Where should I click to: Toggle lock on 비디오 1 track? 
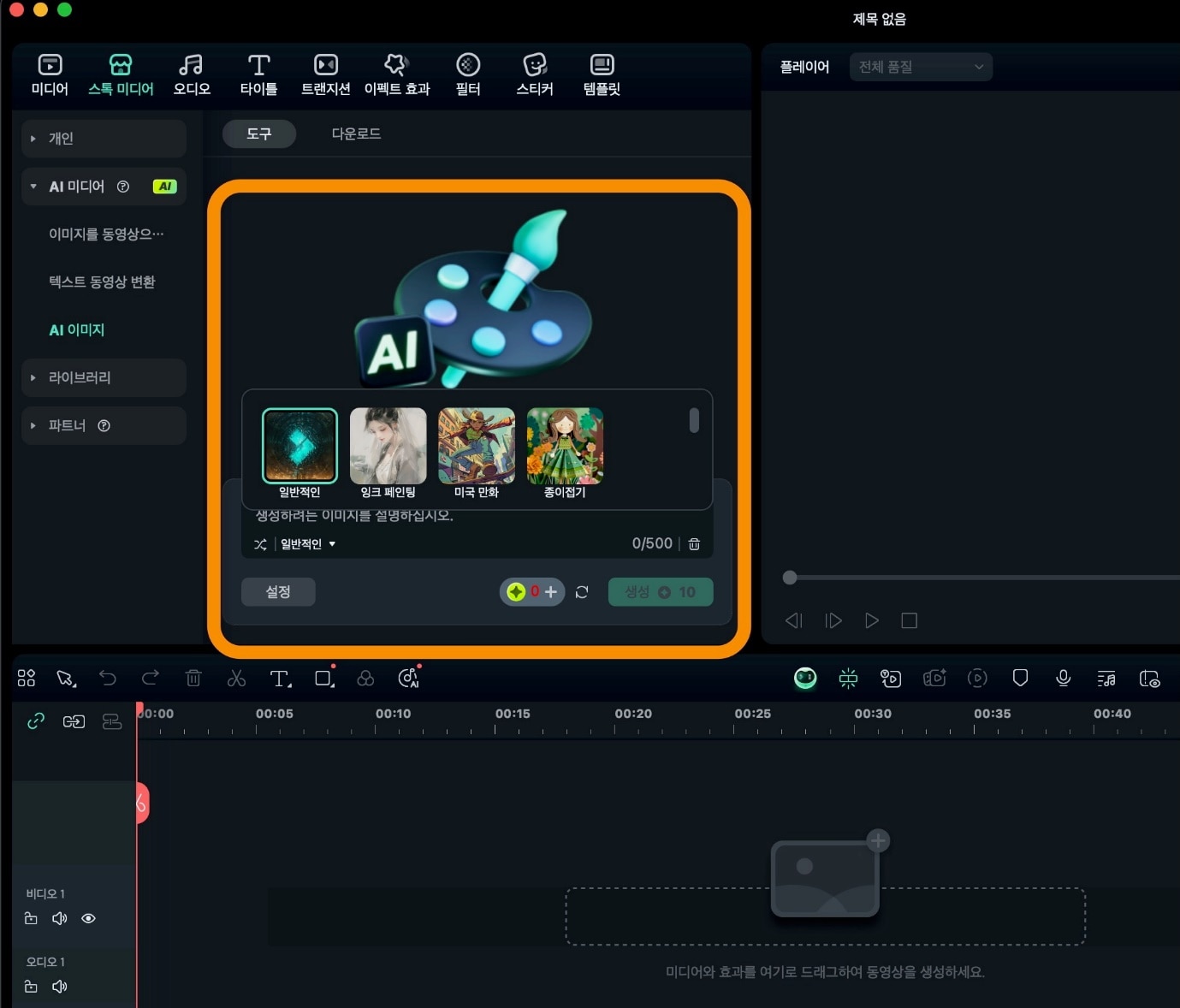click(31, 918)
